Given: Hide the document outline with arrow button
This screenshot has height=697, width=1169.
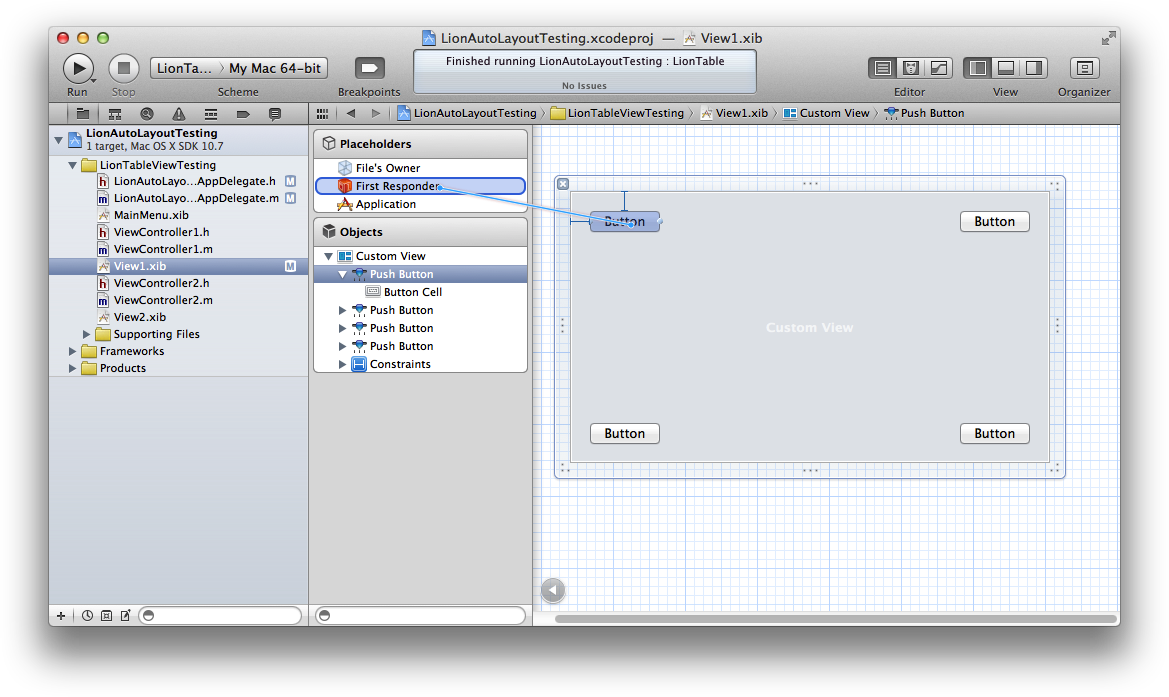Looking at the screenshot, I should click(x=553, y=591).
